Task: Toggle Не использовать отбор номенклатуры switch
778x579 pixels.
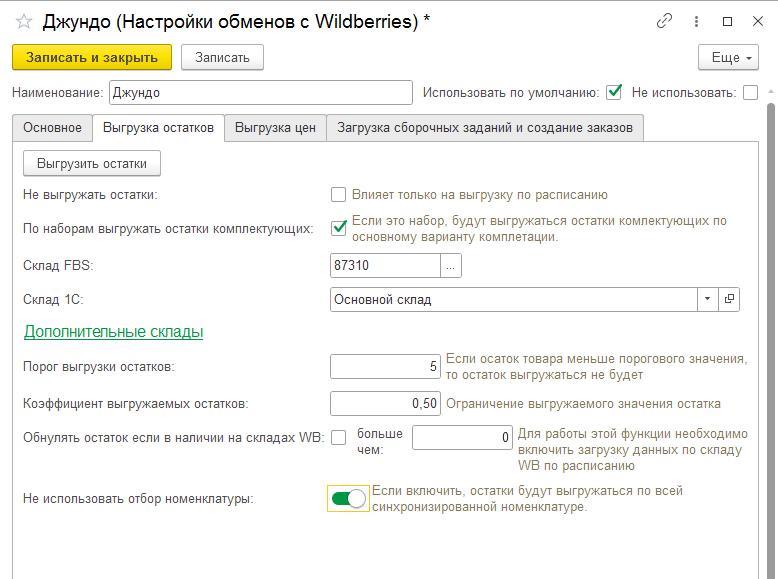Action: point(348,498)
